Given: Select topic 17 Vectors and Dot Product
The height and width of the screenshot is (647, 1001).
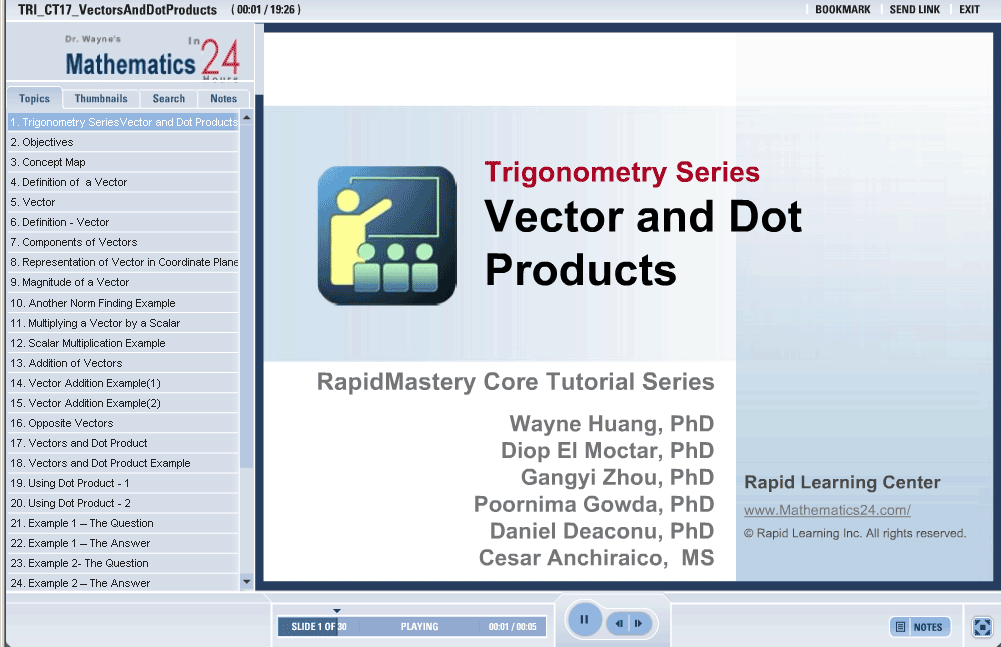Looking at the screenshot, I should point(123,443).
